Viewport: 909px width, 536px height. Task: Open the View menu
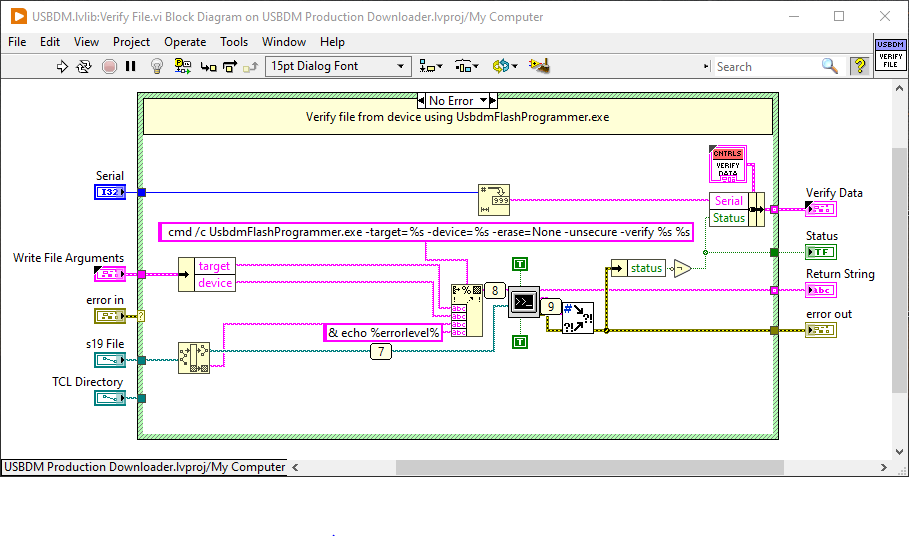(x=86, y=42)
